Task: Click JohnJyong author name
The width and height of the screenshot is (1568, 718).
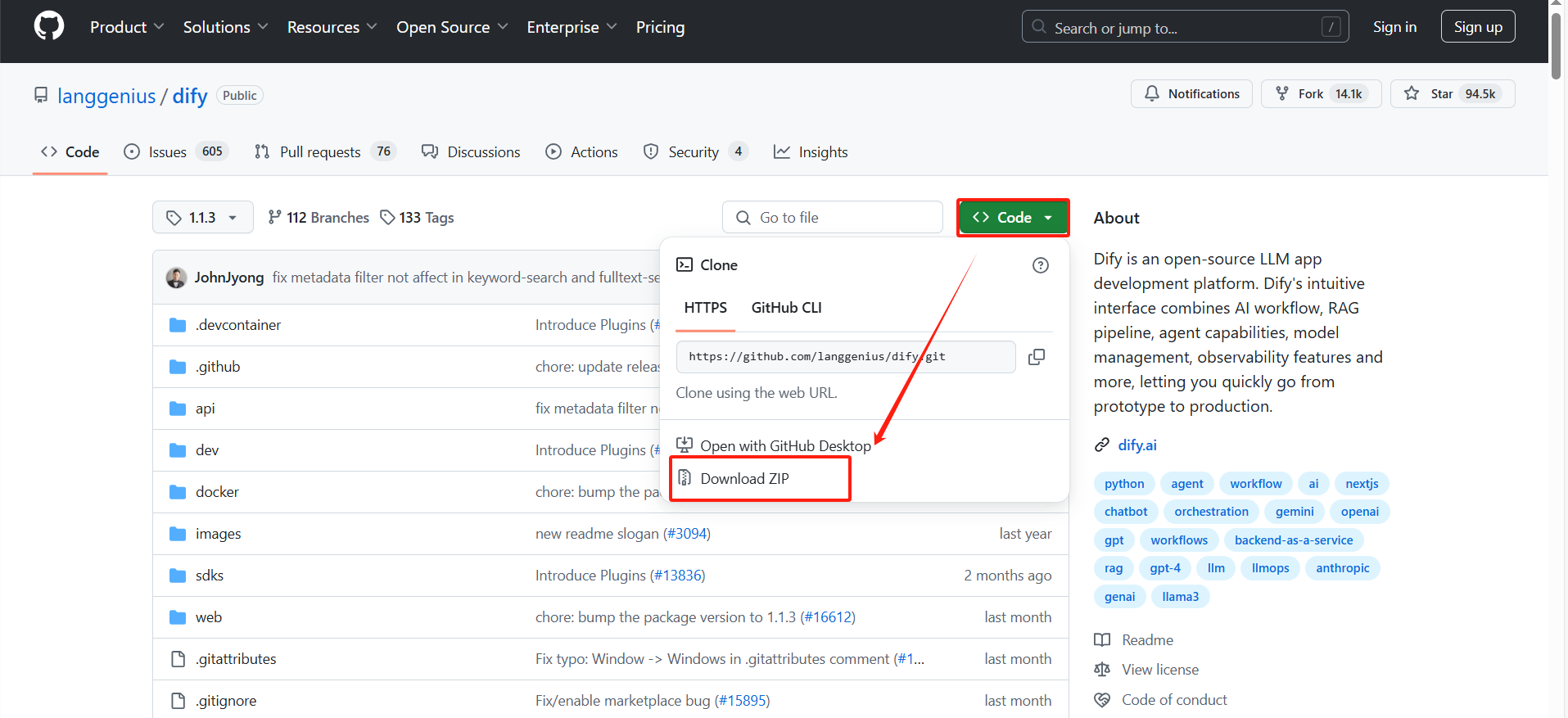Action: point(228,278)
